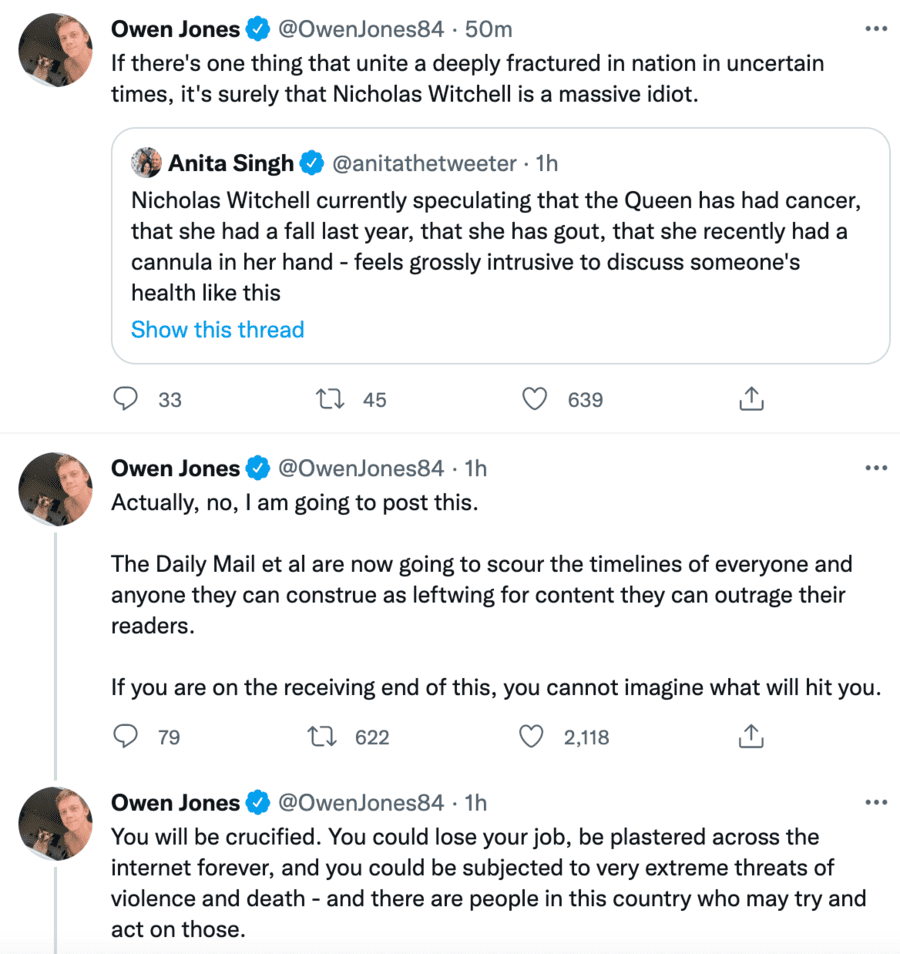
Task: Reply to the Nicholas Witchell idiot tweet
Action: tap(126, 400)
